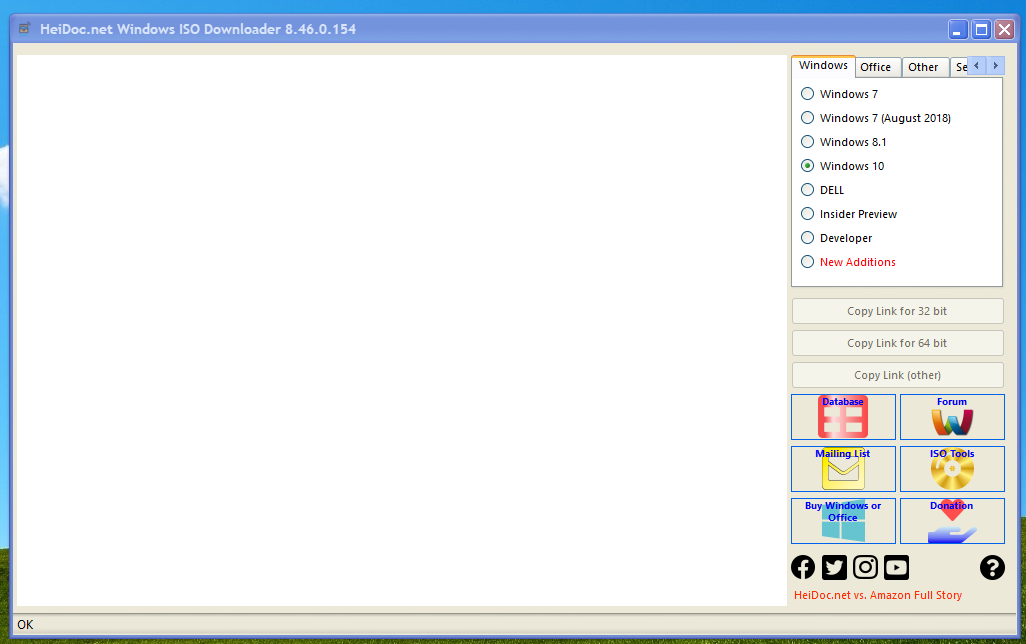Select the Developer radio option
The height and width of the screenshot is (644, 1026).
[x=837, y=238]
